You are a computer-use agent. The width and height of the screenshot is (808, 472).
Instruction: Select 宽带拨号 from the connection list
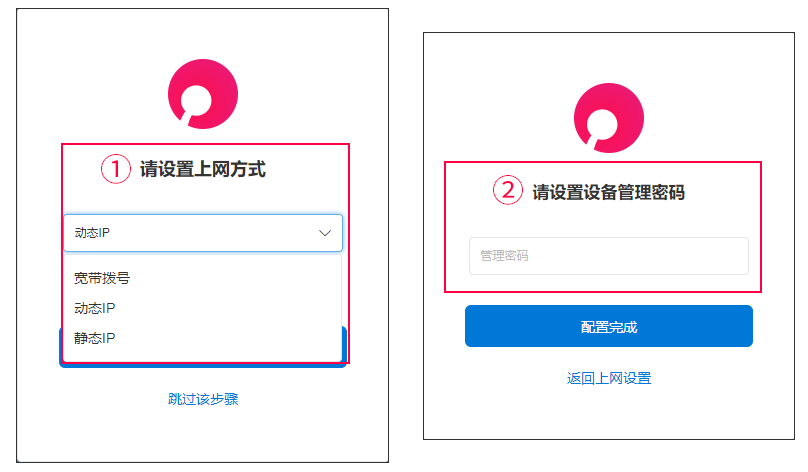(102, 278)
